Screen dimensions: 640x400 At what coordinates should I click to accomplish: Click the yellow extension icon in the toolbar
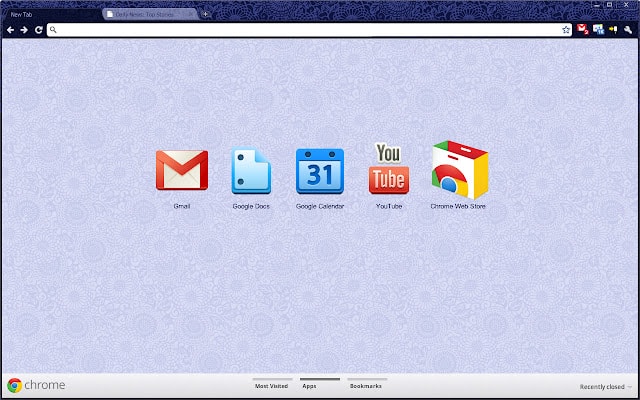click(x=613, y=29)
